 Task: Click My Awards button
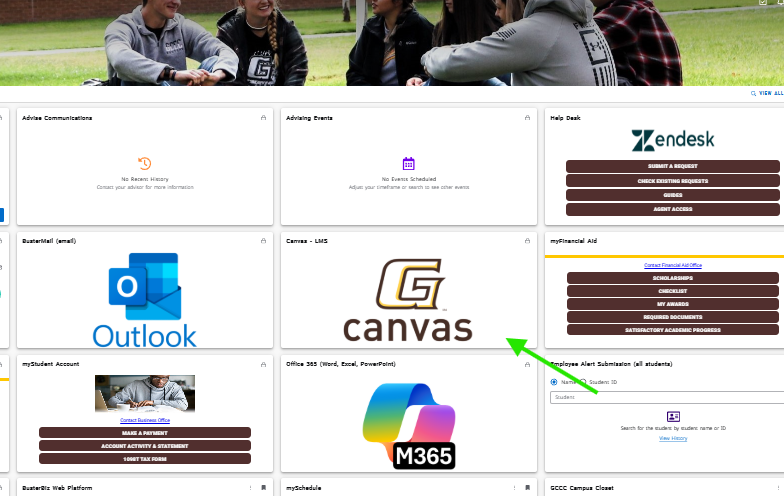coord(672,304)
